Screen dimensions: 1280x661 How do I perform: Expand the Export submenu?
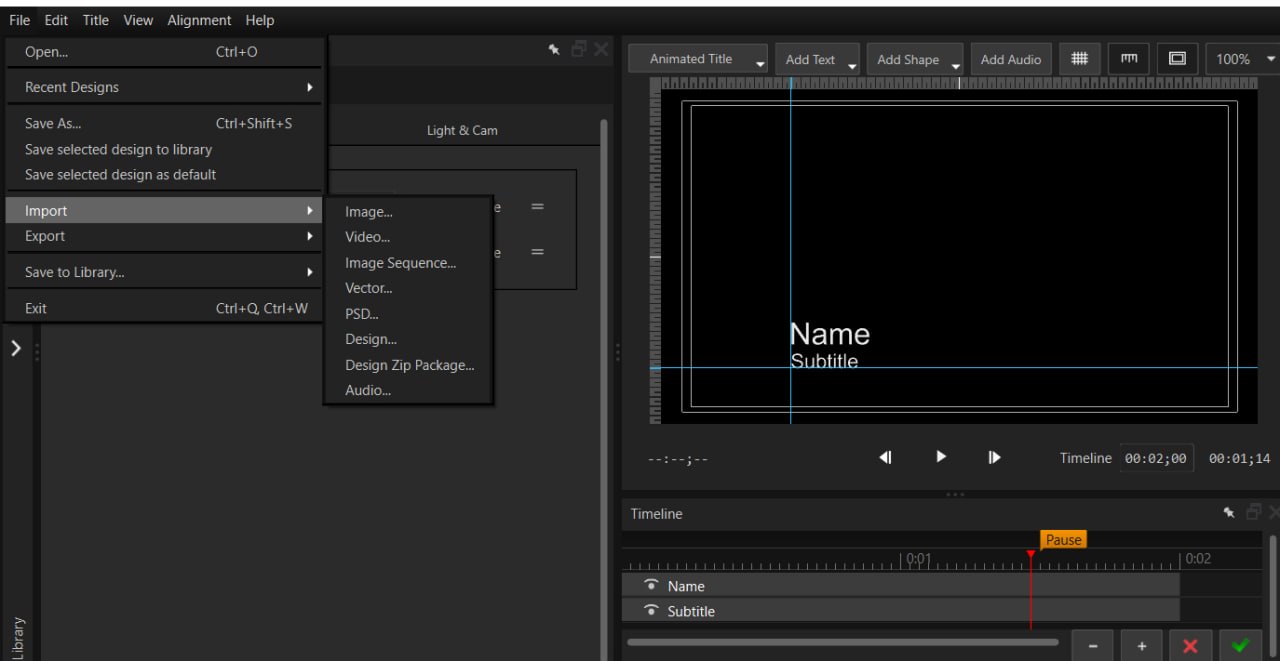click(x=165, y=236)
